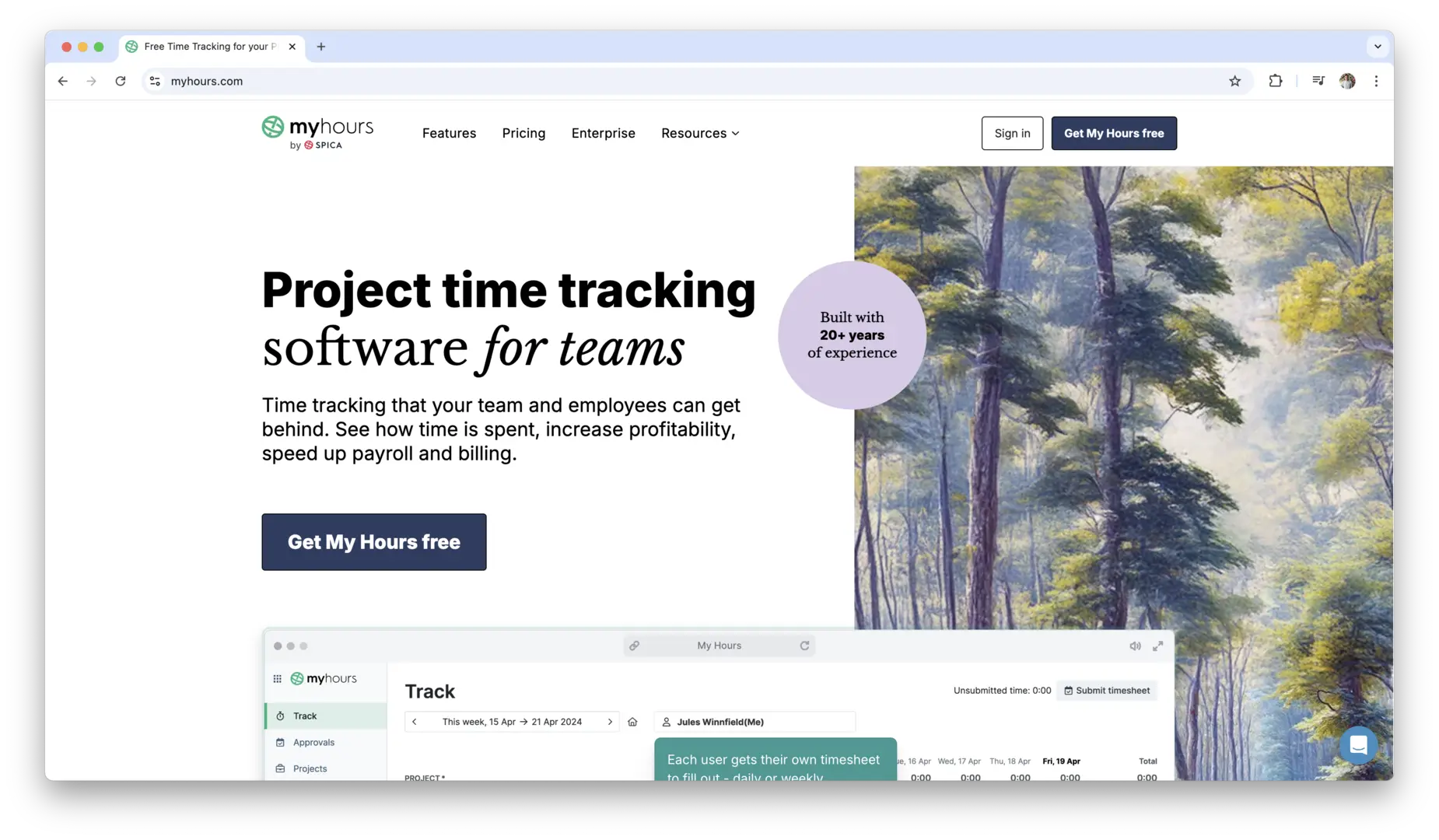Click the Sign in button

1013,133
